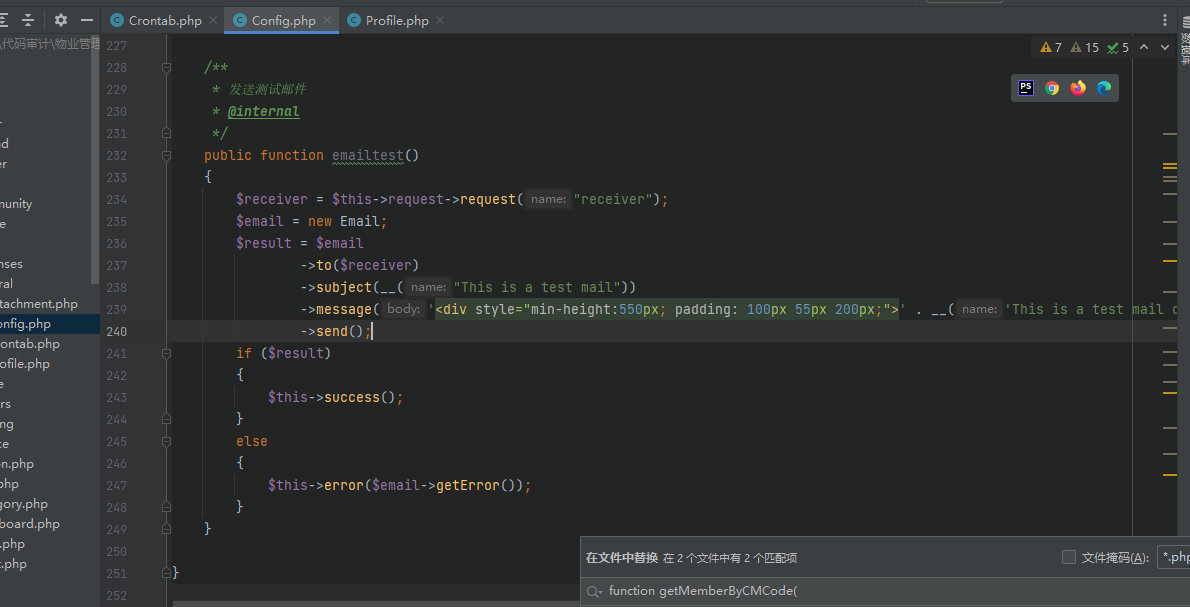
Task: Open editor tabs more options menu
Action: (x=1165, y=20)
